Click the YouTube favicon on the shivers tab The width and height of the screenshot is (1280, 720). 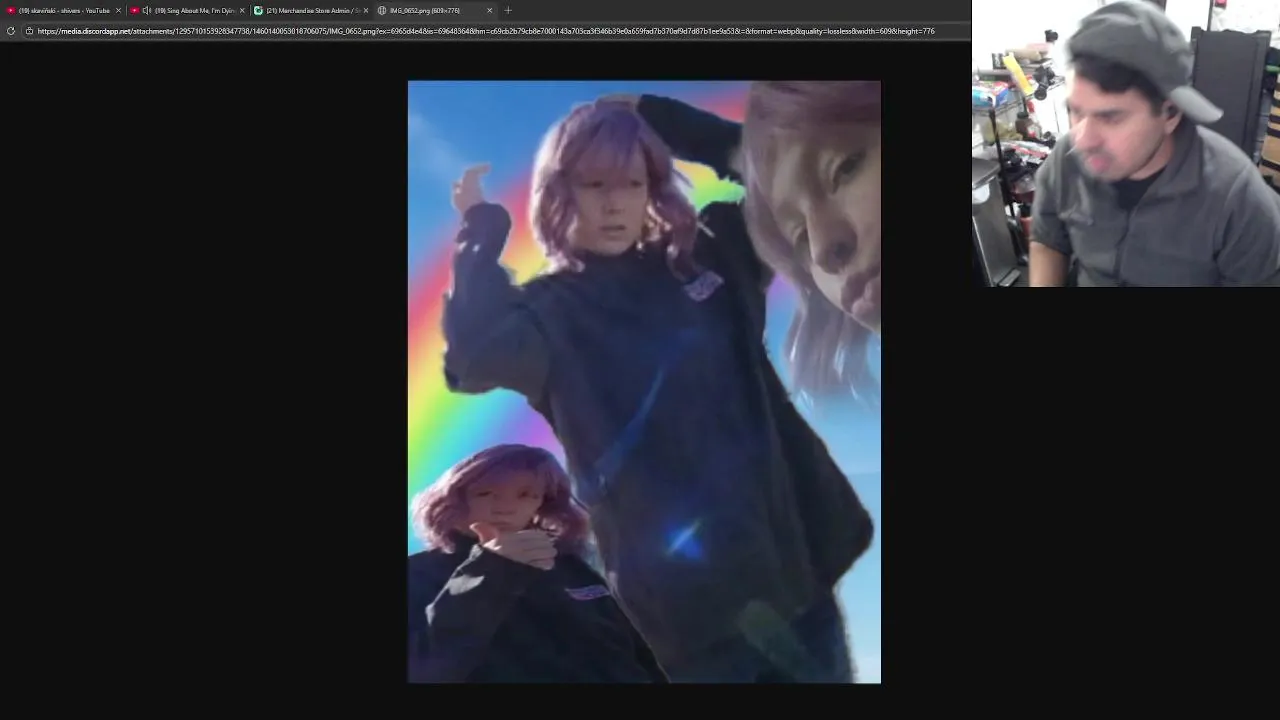[x=11, y=10]
